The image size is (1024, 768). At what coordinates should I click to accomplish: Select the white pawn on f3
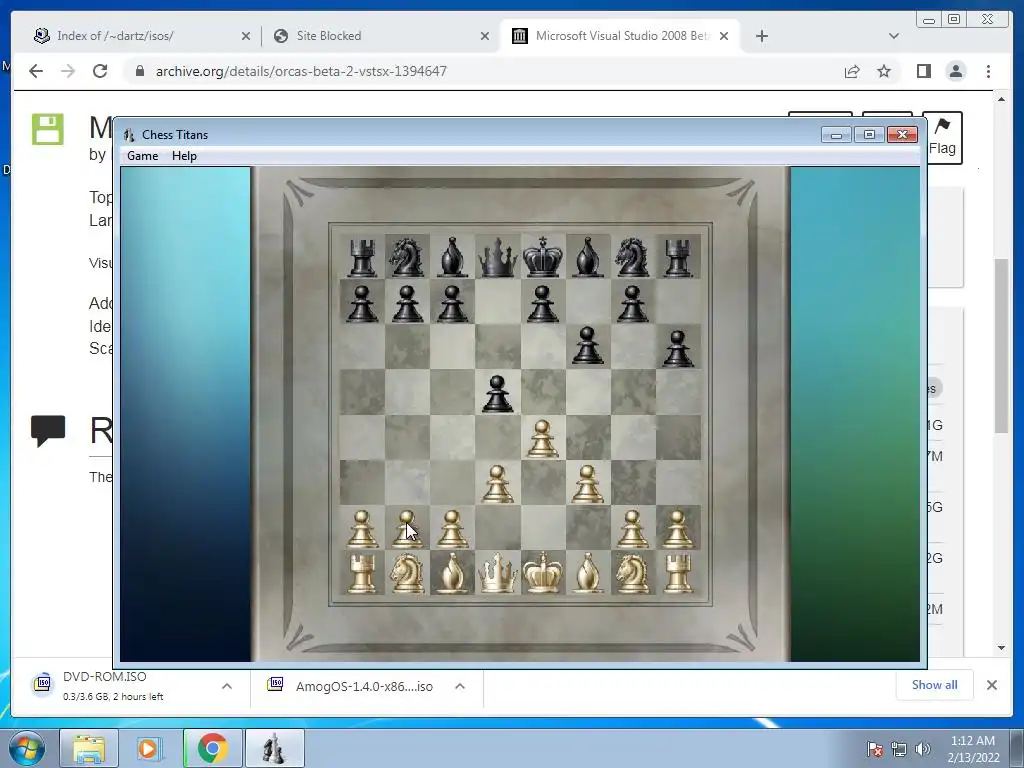(587, 484)
